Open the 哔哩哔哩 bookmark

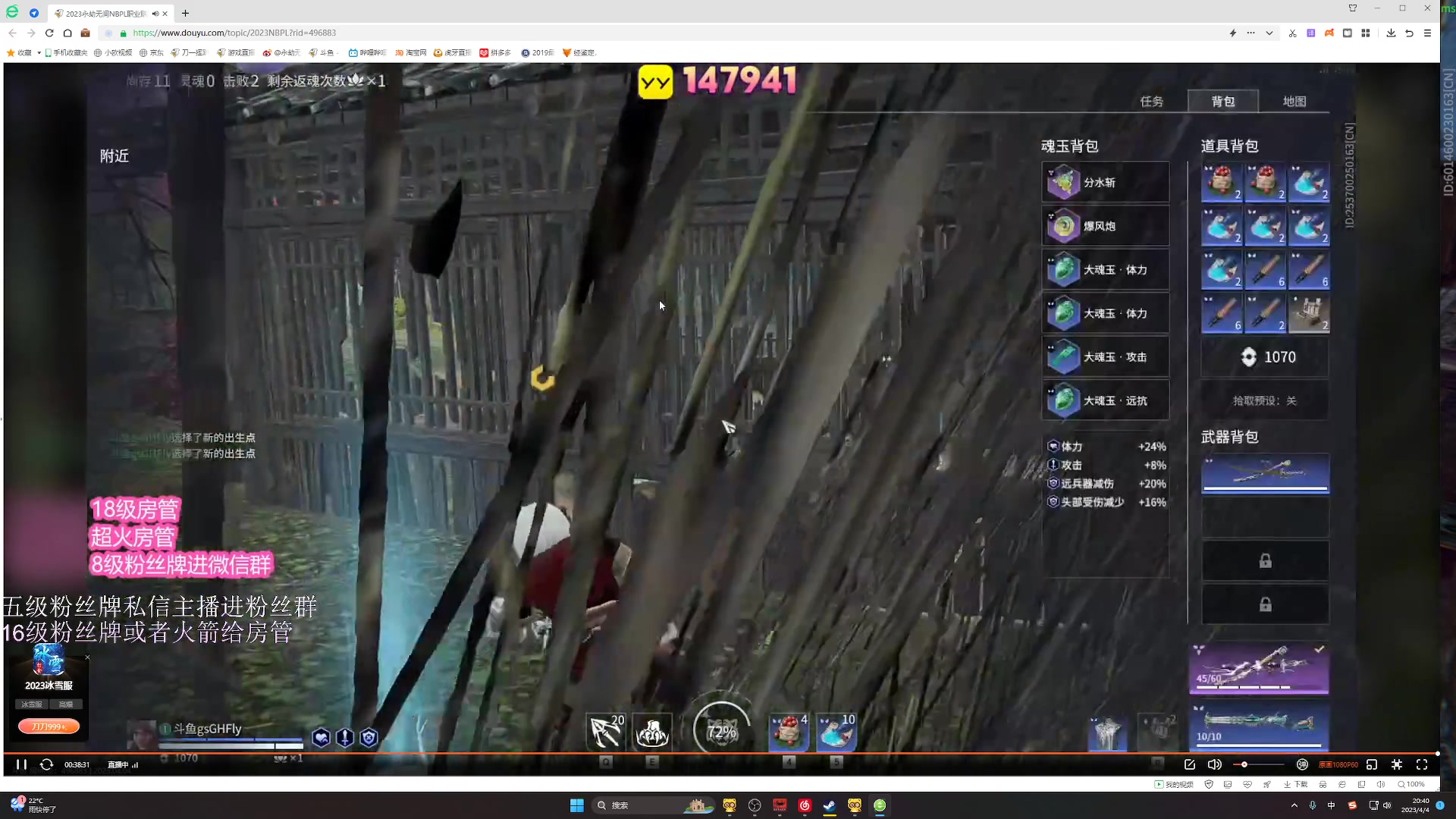click(x=367, y=53)
